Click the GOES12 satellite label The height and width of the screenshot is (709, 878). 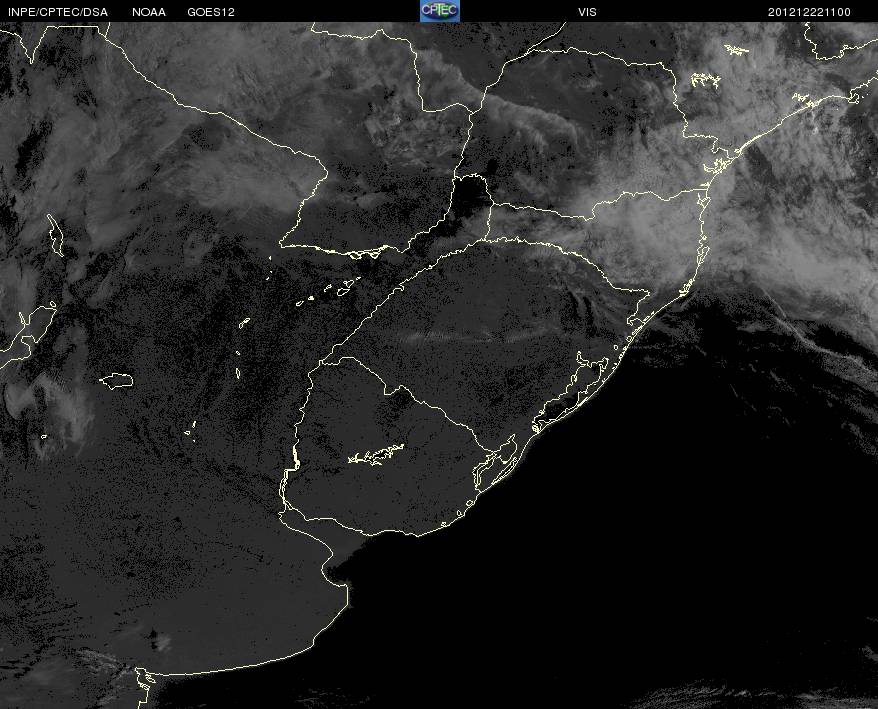pos(211,12)
